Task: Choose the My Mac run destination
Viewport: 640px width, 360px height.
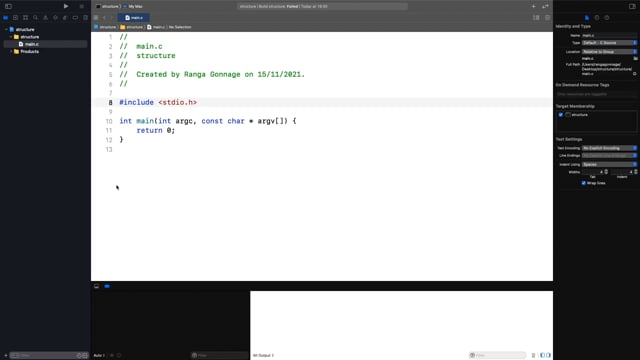Action: click(x=133, y=7)
